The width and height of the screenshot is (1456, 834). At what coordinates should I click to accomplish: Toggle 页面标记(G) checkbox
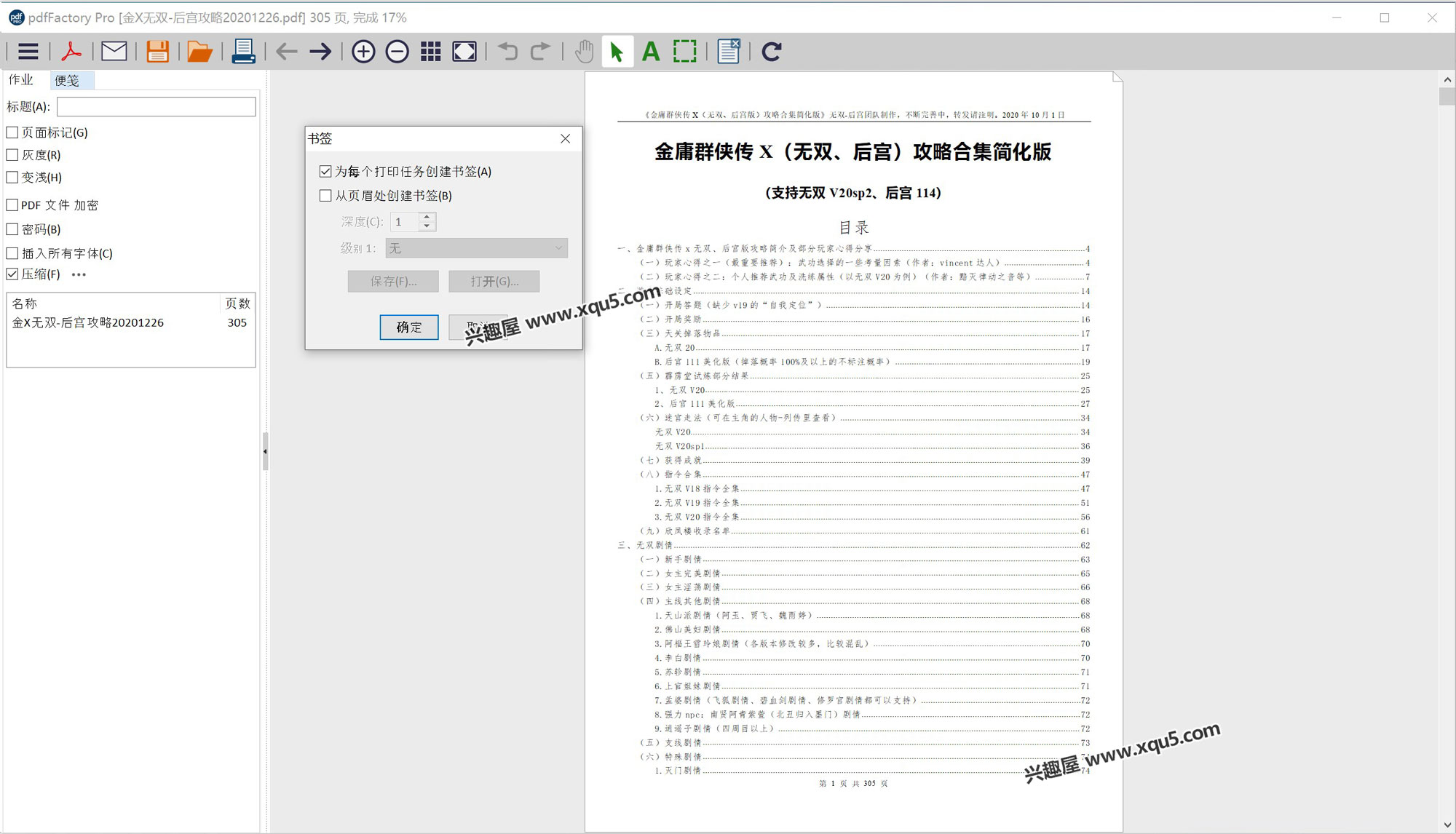coord(12,132)
